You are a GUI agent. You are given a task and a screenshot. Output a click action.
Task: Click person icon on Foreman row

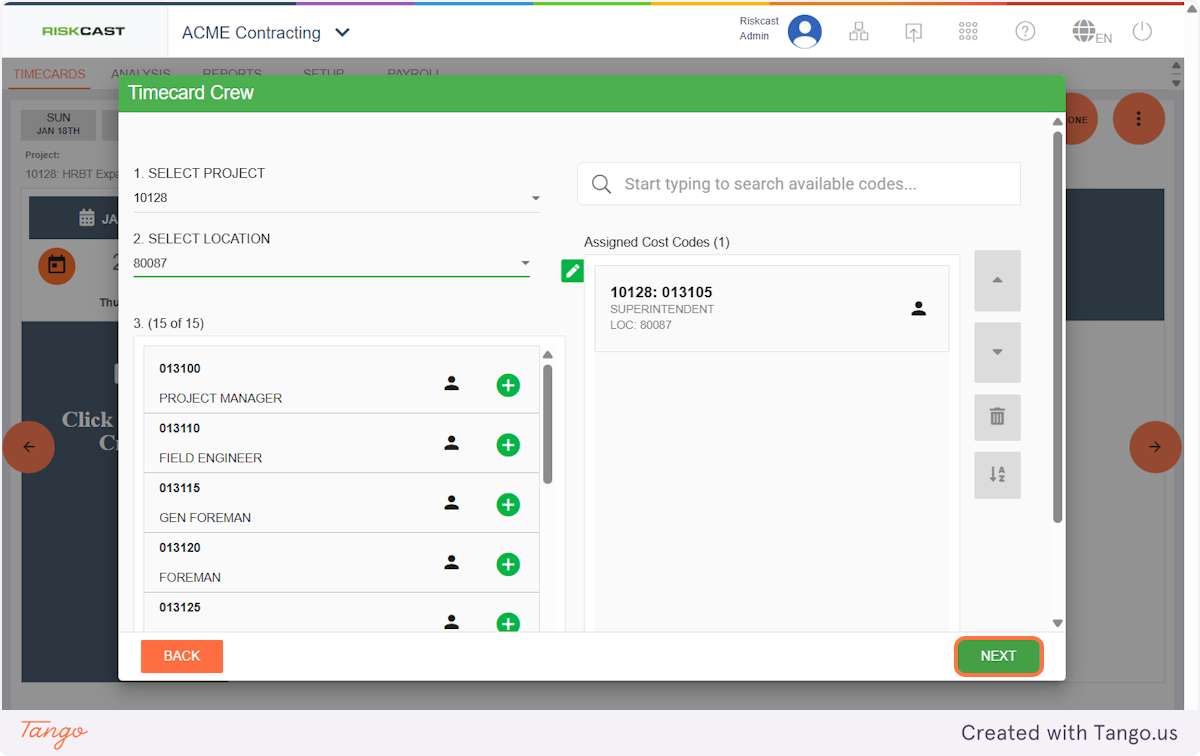[451, 563]
